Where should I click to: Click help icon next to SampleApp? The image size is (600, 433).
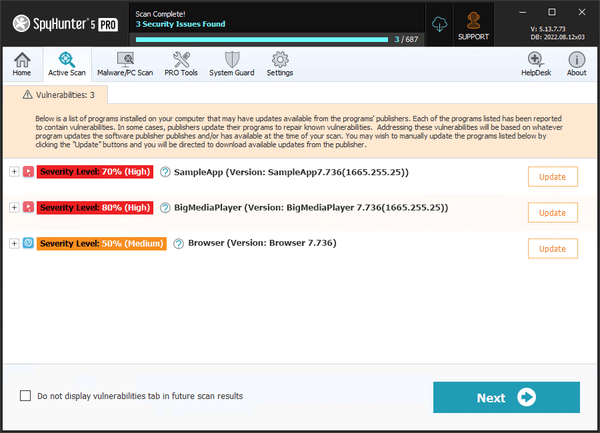[165, 172]
